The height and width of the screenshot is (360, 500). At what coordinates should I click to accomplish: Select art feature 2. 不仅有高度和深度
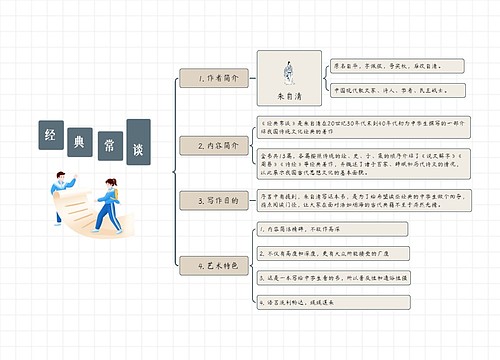(x=333, y=254)
